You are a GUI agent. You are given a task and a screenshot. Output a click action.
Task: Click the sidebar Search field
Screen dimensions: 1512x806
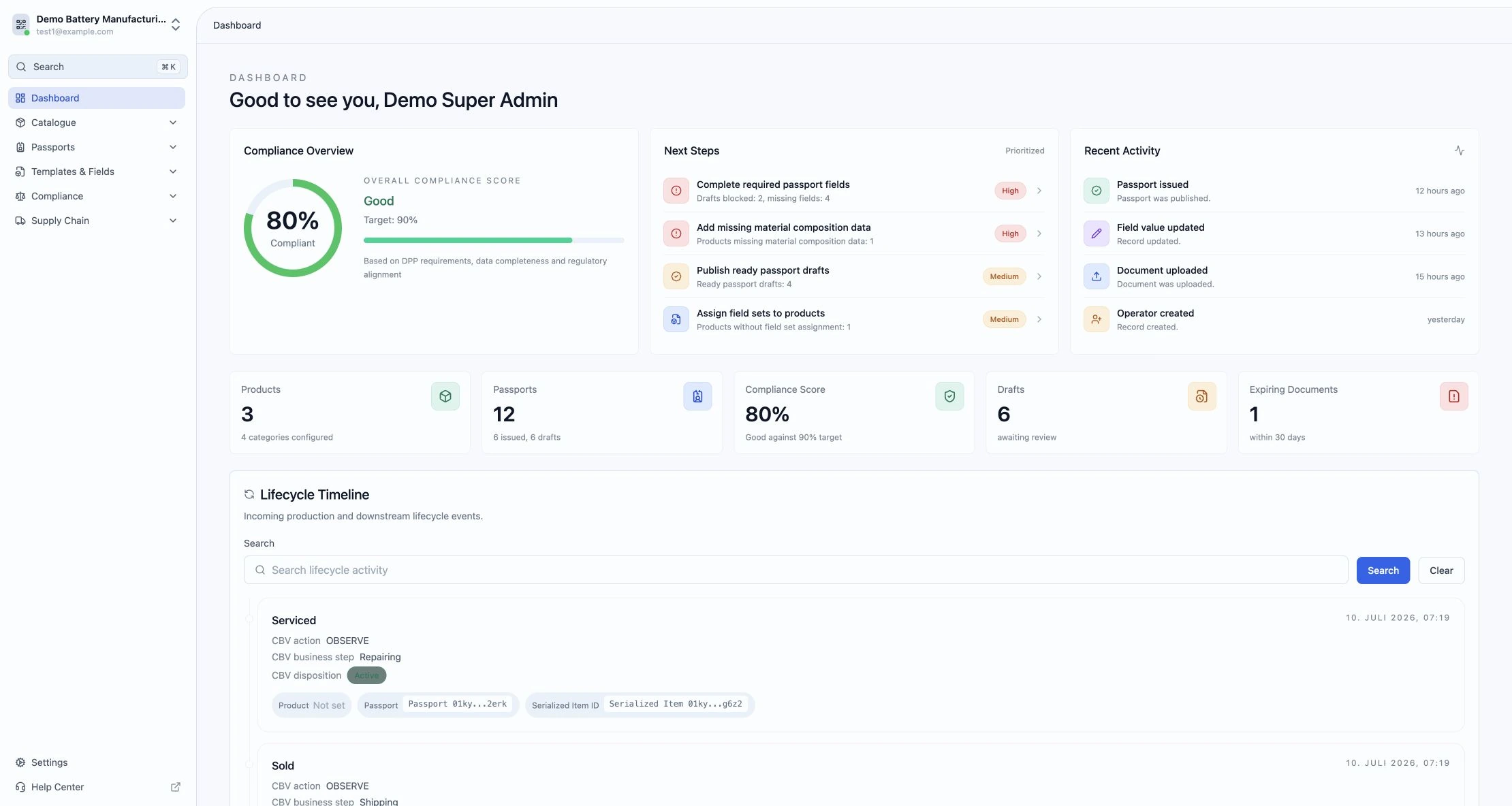pyautogui.click(x=97, y=67)
